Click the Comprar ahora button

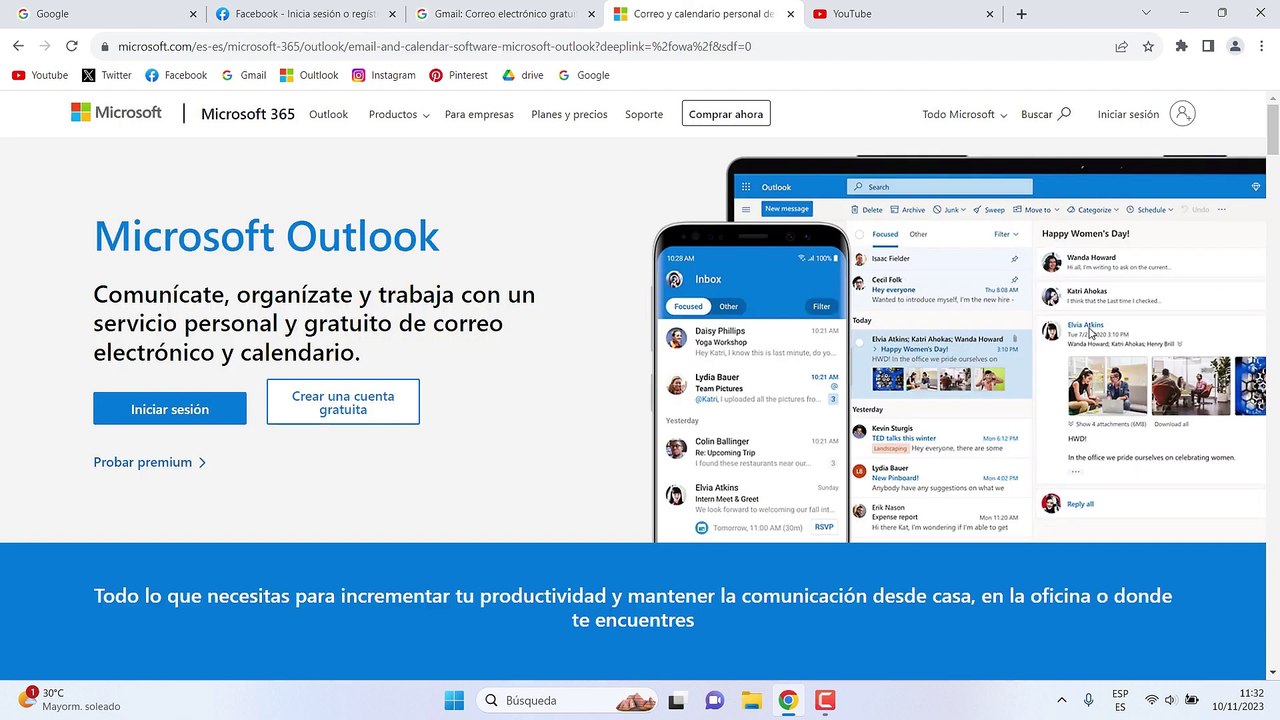click(726, 114)
